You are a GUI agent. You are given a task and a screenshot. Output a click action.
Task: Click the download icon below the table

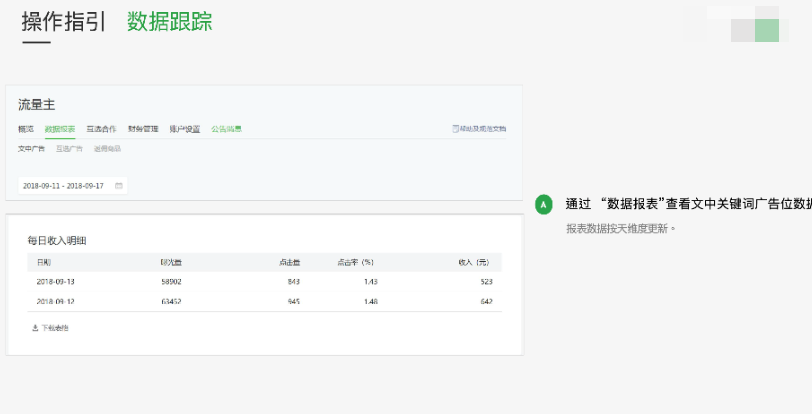click(x=35, y=328)
